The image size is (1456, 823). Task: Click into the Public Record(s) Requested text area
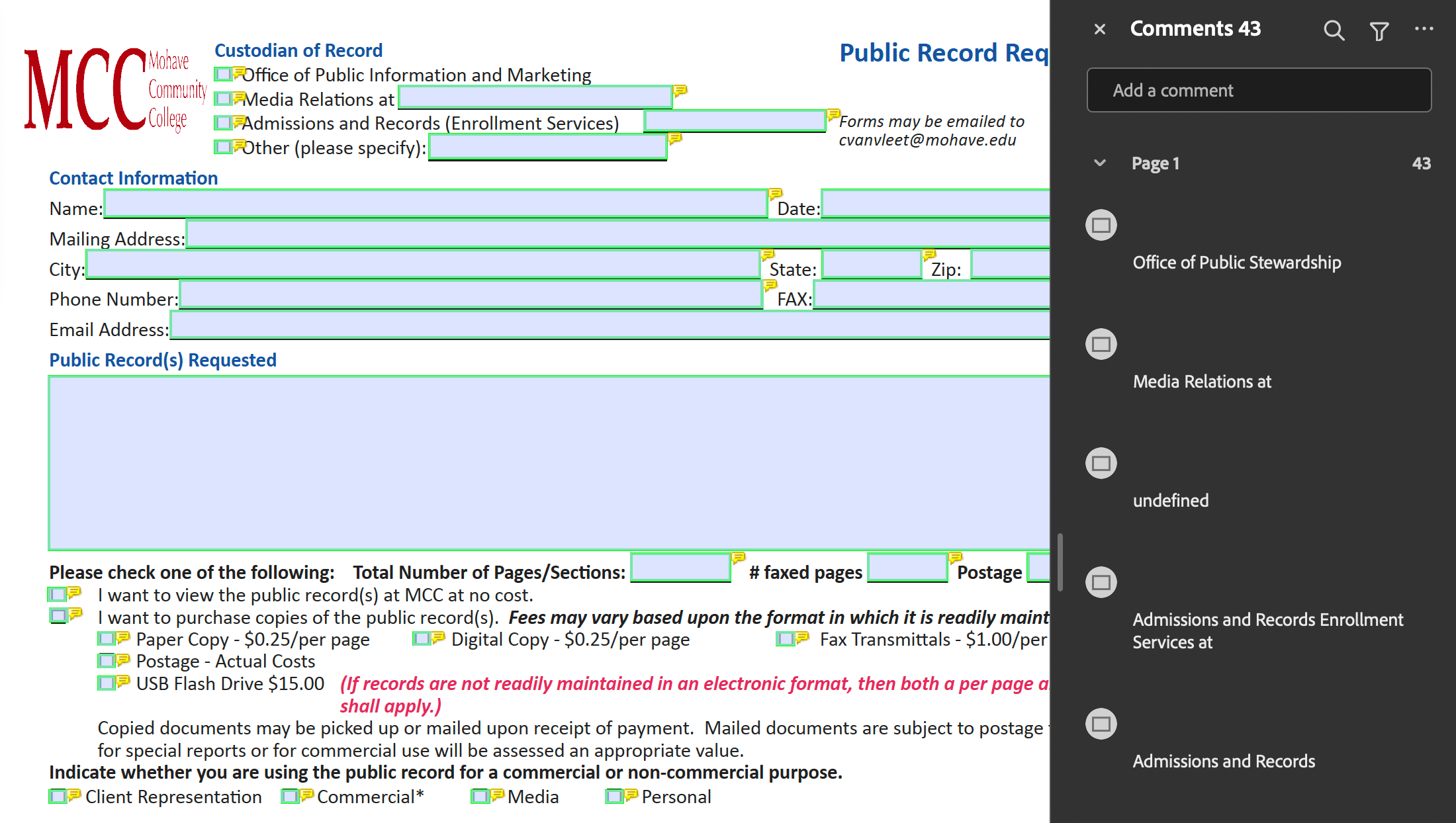[548, 463]
